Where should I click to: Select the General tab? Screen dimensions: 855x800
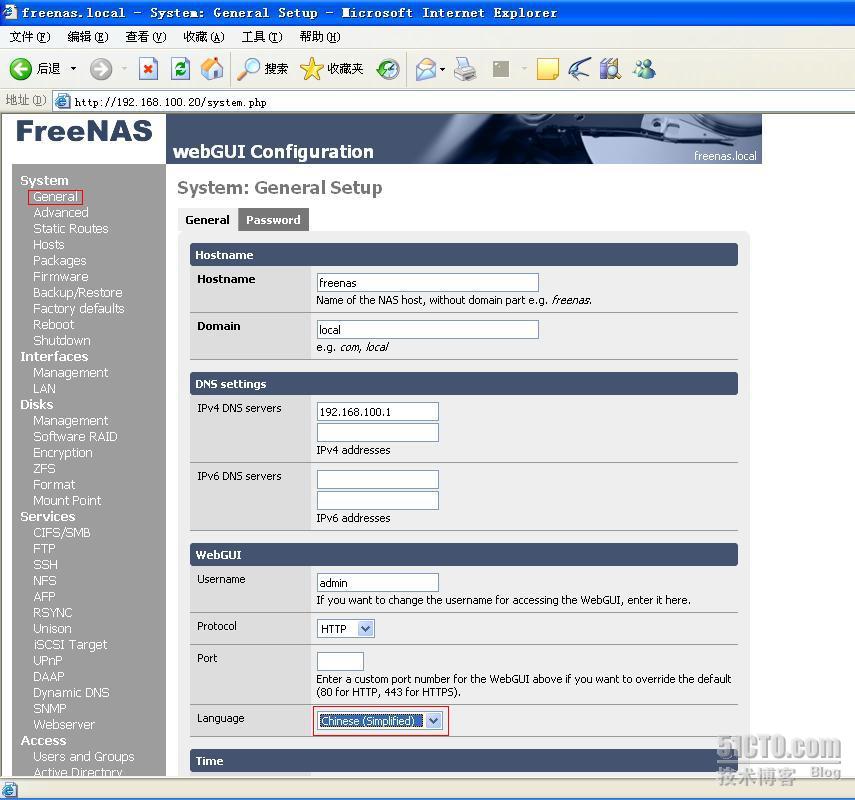point(207,220)
